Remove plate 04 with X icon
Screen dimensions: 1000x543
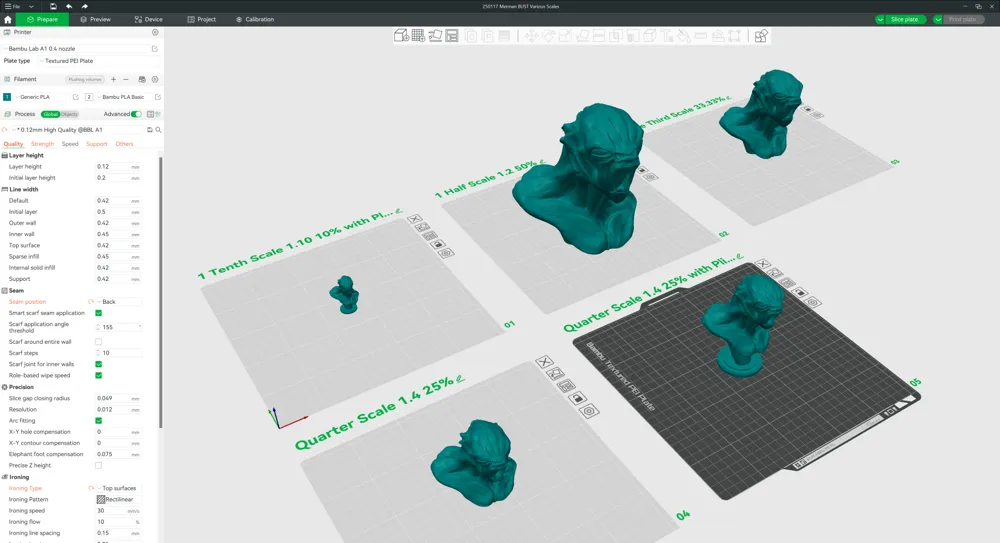[x=544, y=362]
